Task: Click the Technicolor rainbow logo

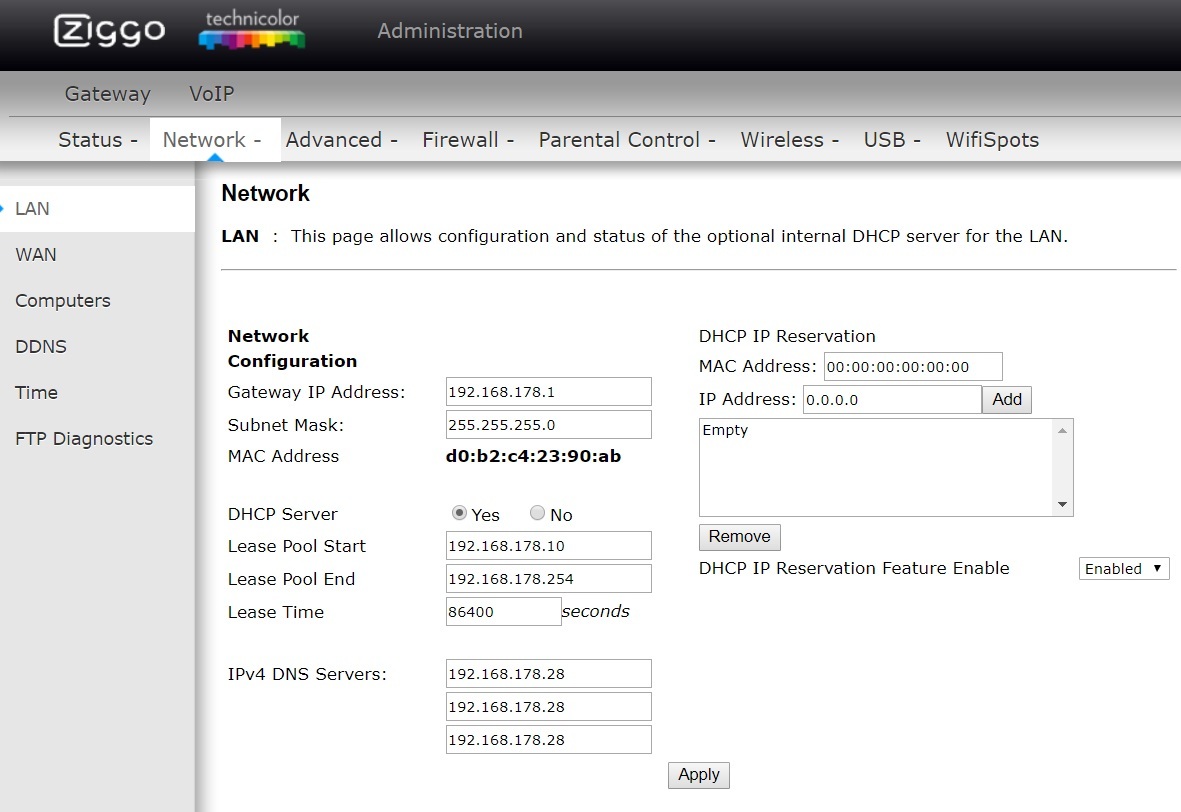Action: pyautogui.click(x=251, y=31)
